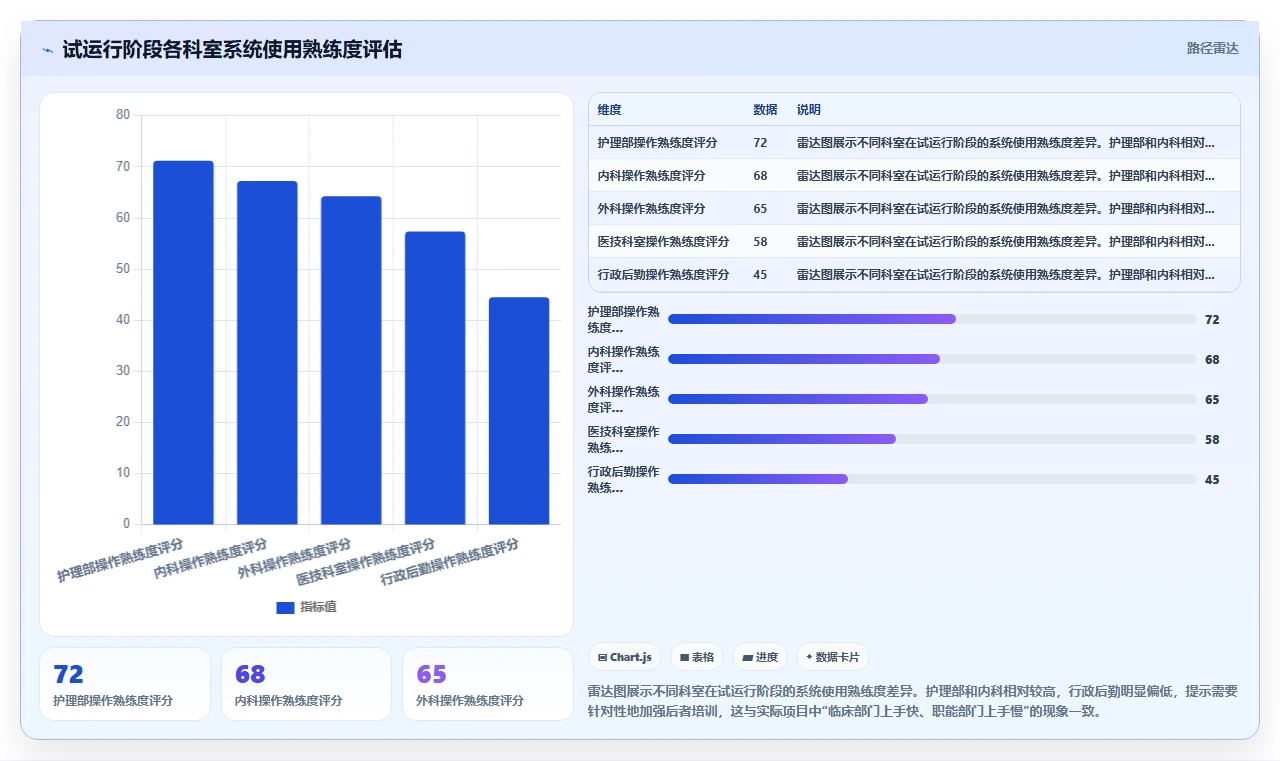Click the progress bar showing 72
This screenshot has height=761, width=1280.
click(x=932, y=319)
